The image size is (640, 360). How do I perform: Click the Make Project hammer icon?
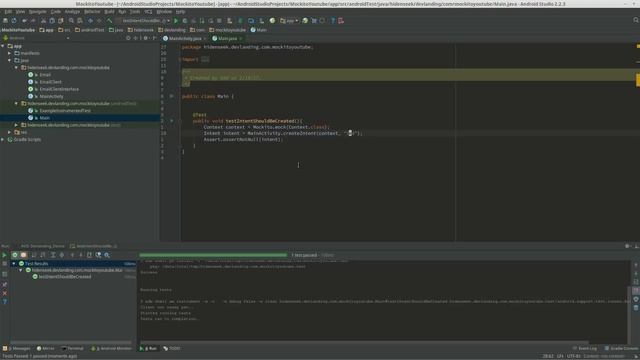[x=109, y=20]
